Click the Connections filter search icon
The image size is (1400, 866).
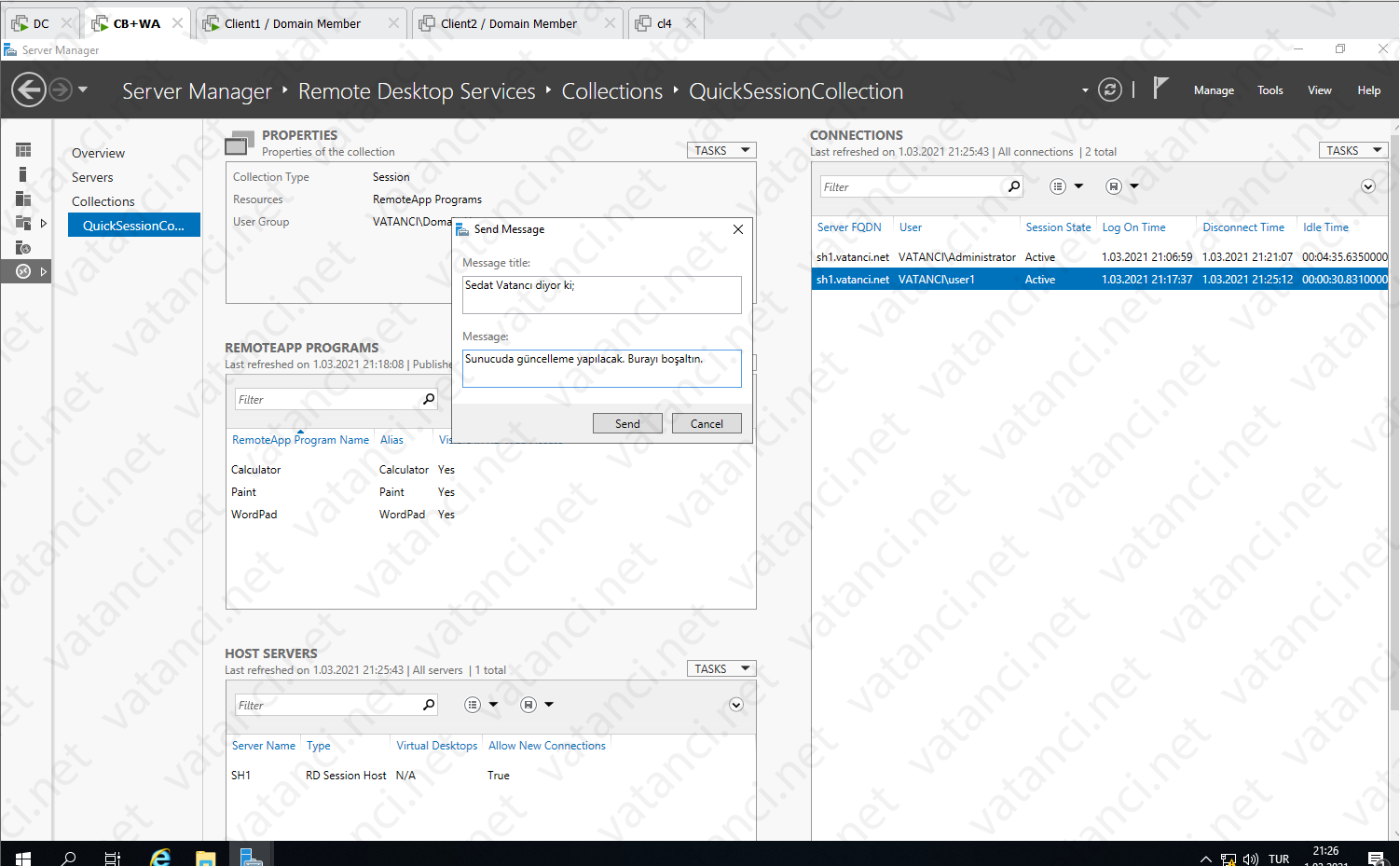pyautogui.click(x=1013, y=186)
